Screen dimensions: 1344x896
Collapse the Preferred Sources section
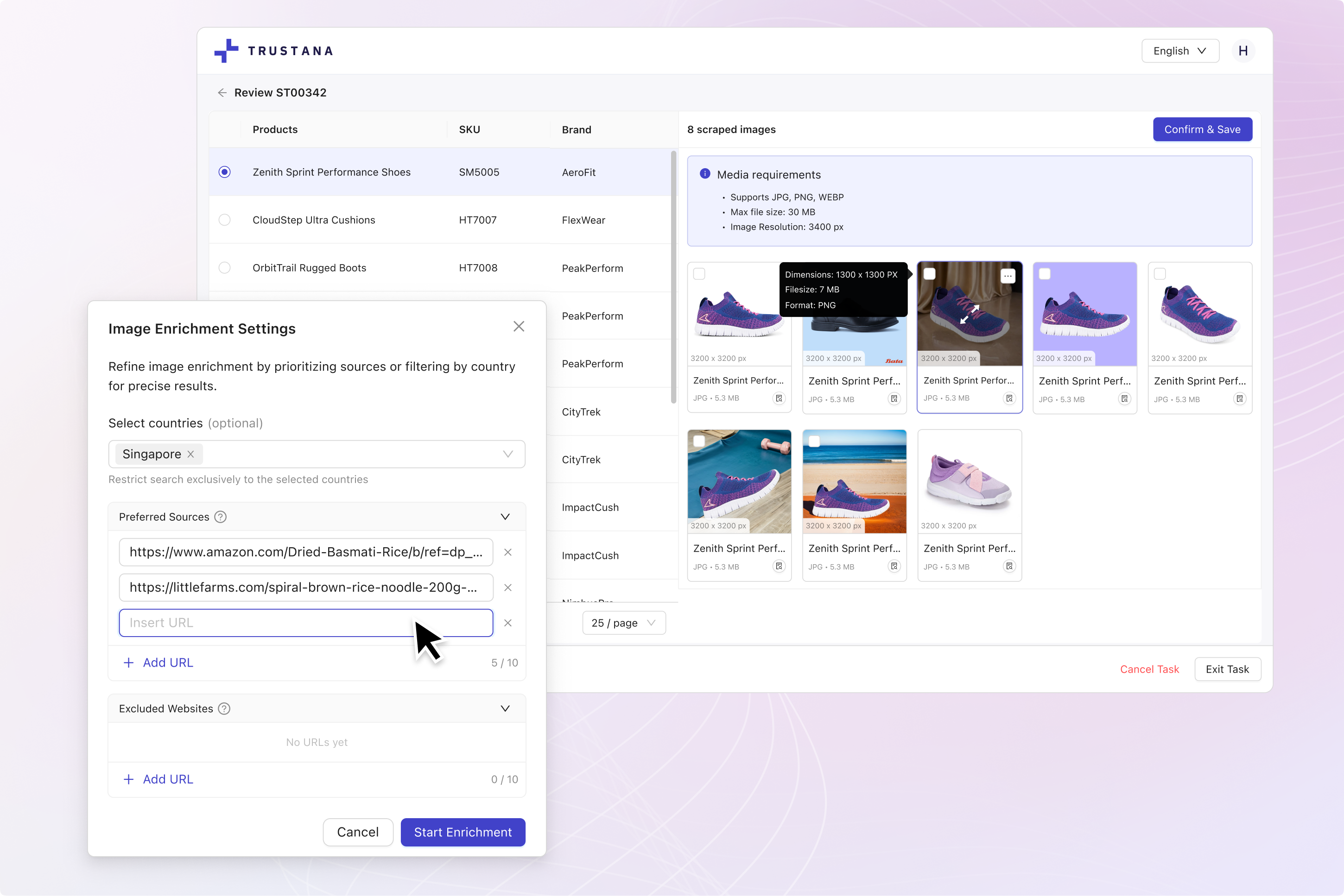click(x=505, y=517)
